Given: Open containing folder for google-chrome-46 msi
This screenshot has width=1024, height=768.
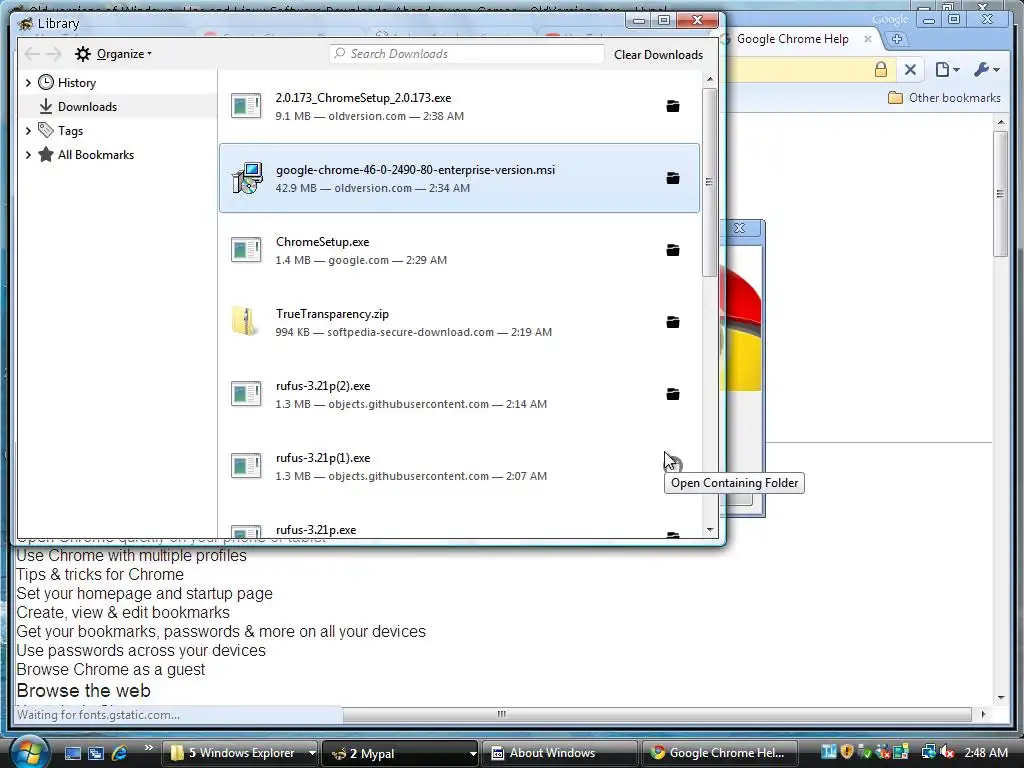Looking at the screenshot, I should tap(673, 178).
